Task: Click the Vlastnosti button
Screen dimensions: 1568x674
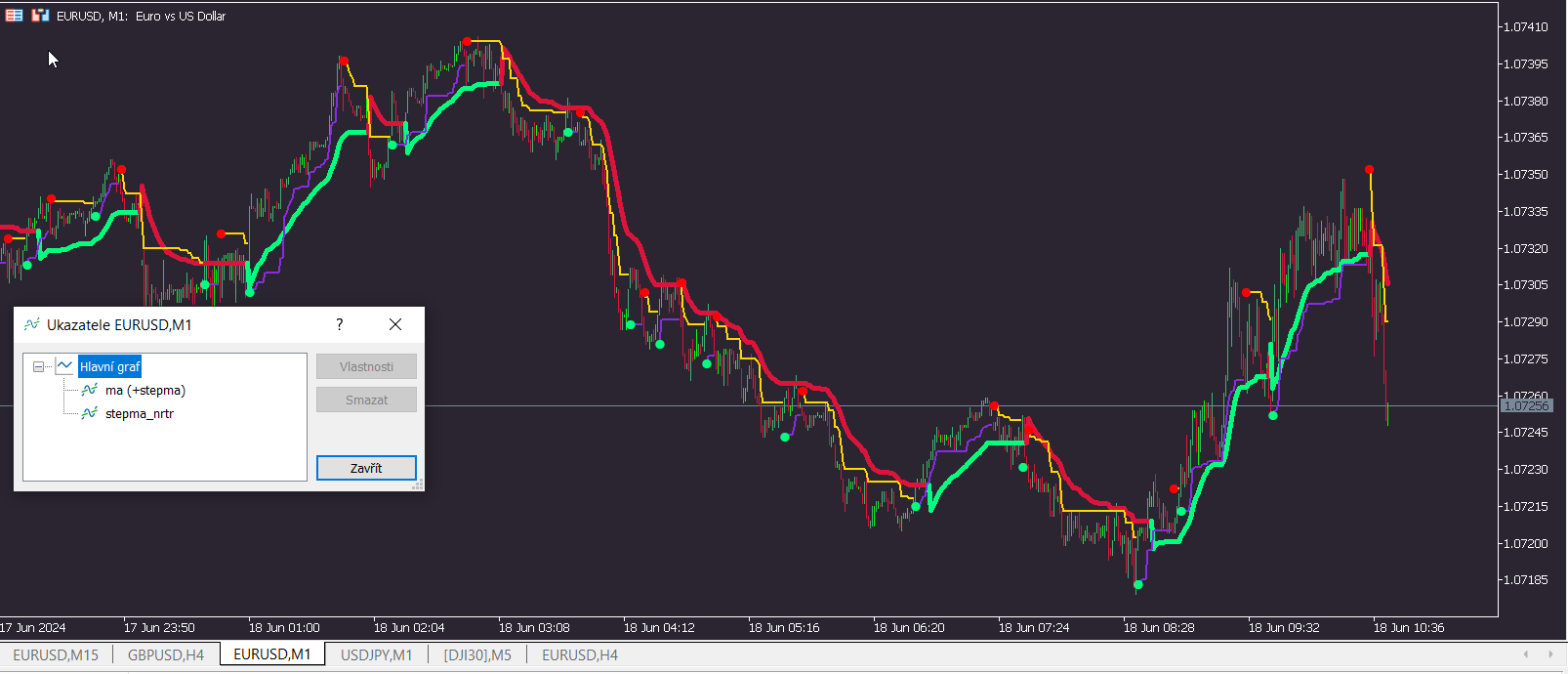Action: pos(366,366)
